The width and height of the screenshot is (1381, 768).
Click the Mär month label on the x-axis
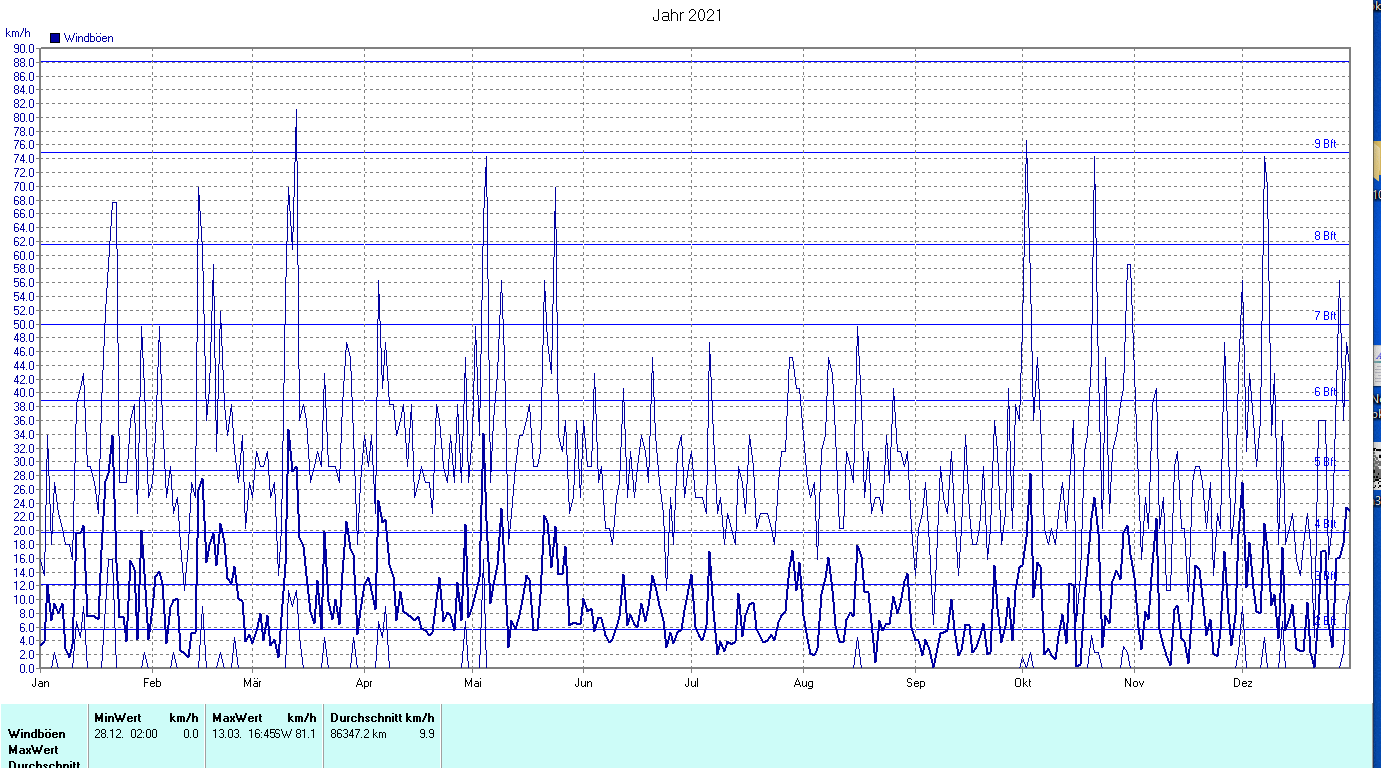[x=252, y=683]
